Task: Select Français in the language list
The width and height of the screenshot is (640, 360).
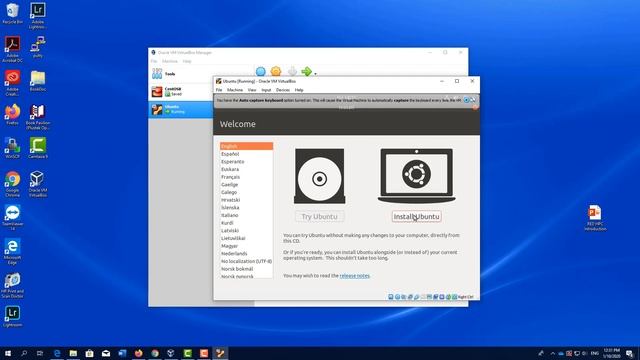Action: click(x=246, y=177)
